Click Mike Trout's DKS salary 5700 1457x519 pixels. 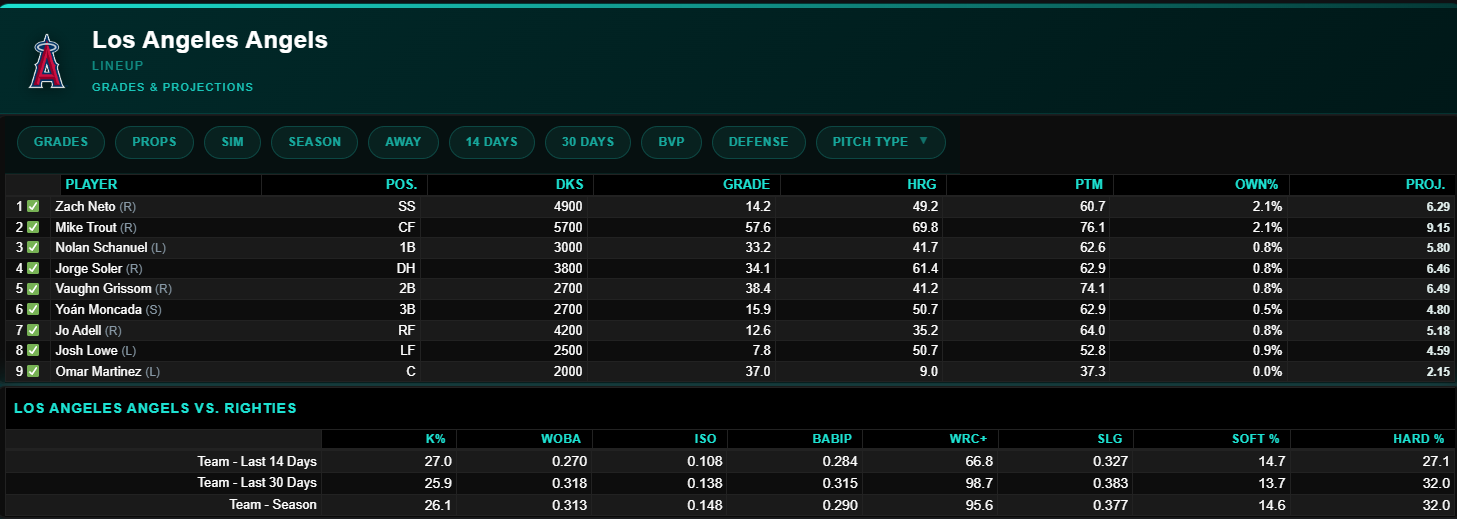click(x=569, y=228)
